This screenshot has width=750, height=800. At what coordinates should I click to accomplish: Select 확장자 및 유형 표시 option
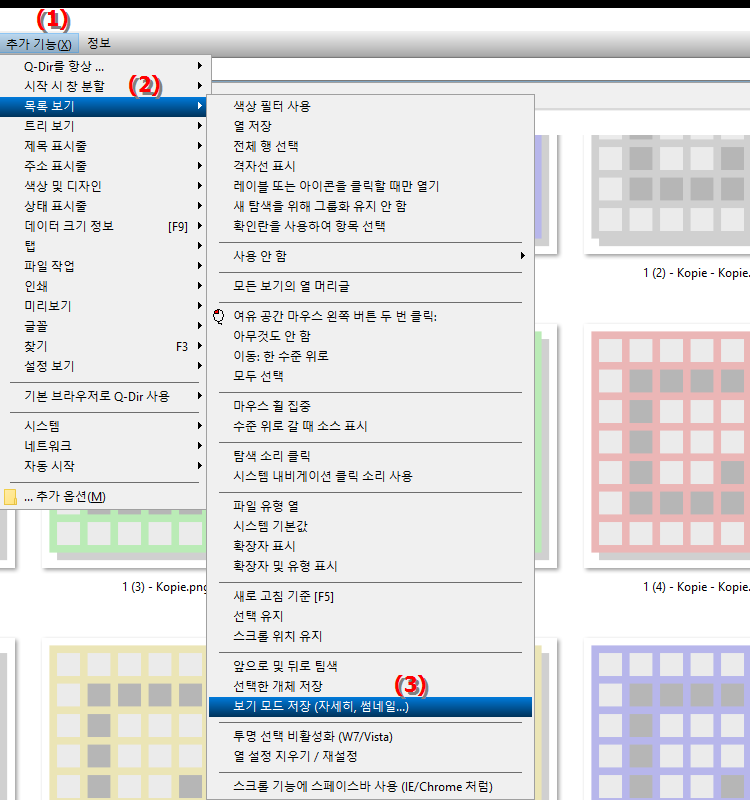pyautogui.click(x=370, y=566)
